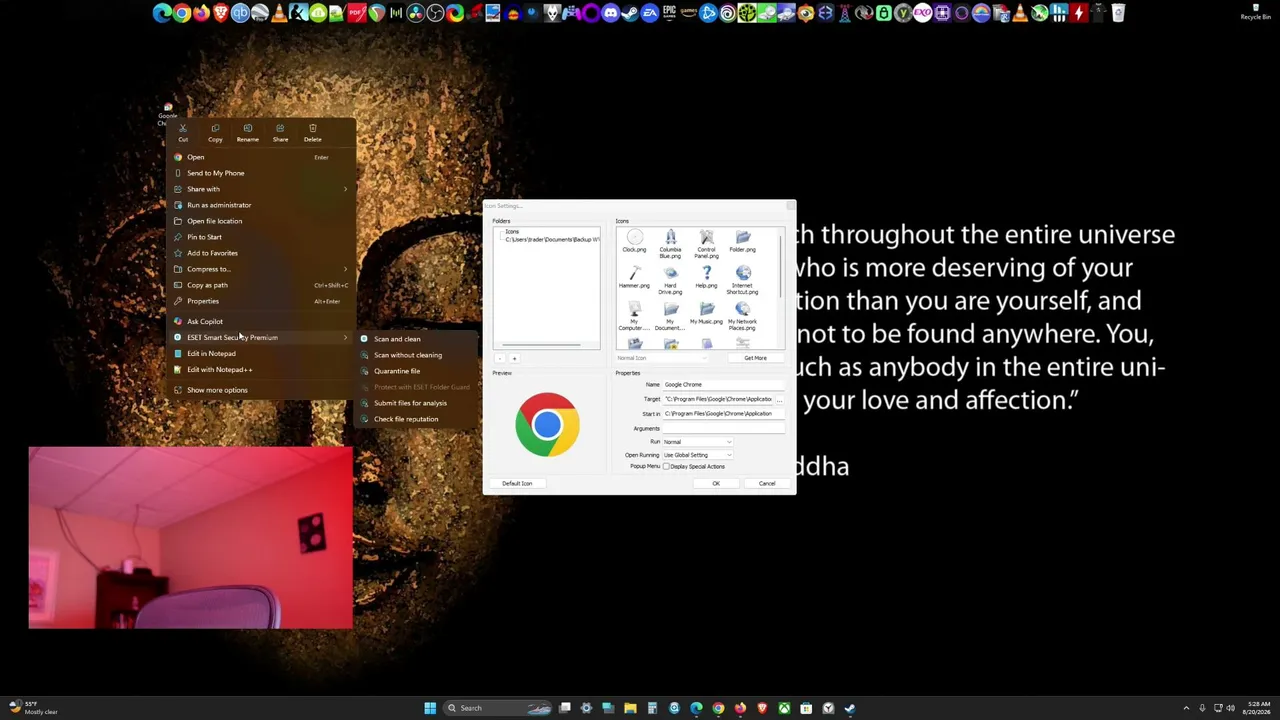
Task: Launch Microsoft Edge from the top dock
Action: click(162, 13)
